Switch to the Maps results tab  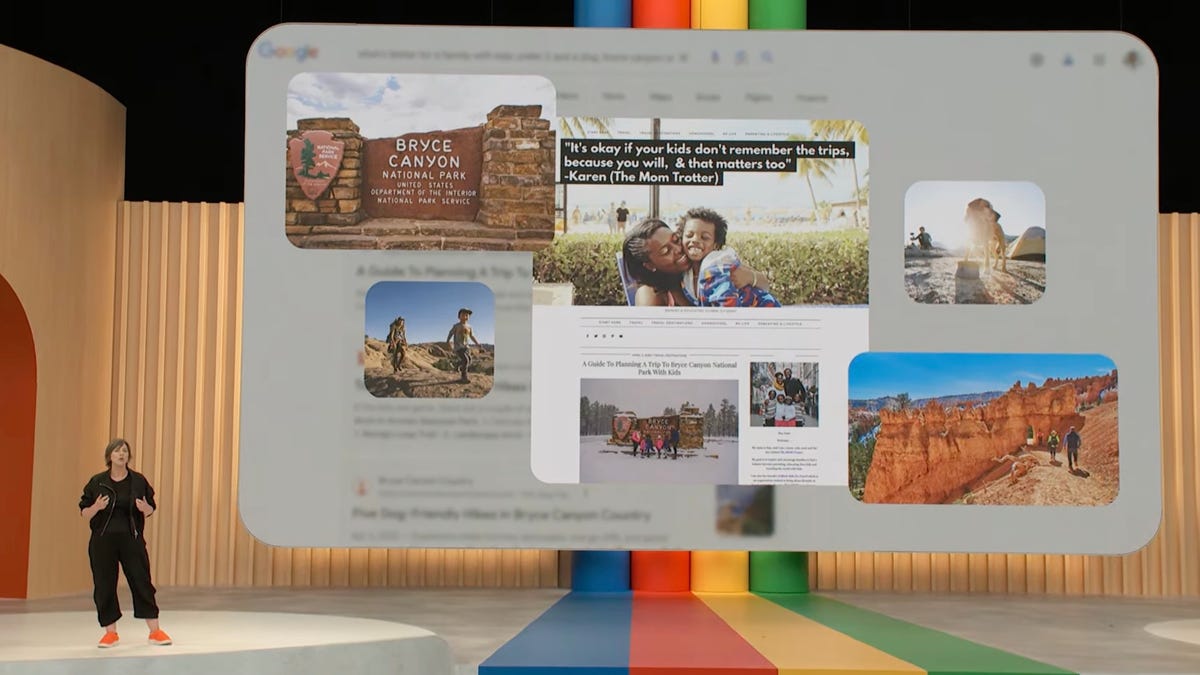click(x=660, y=97)
